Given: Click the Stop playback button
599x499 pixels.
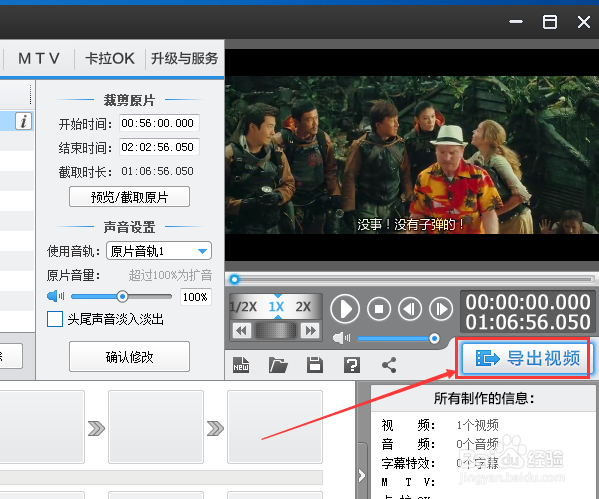Looking at the screenshot, I should tap(379, 309).
